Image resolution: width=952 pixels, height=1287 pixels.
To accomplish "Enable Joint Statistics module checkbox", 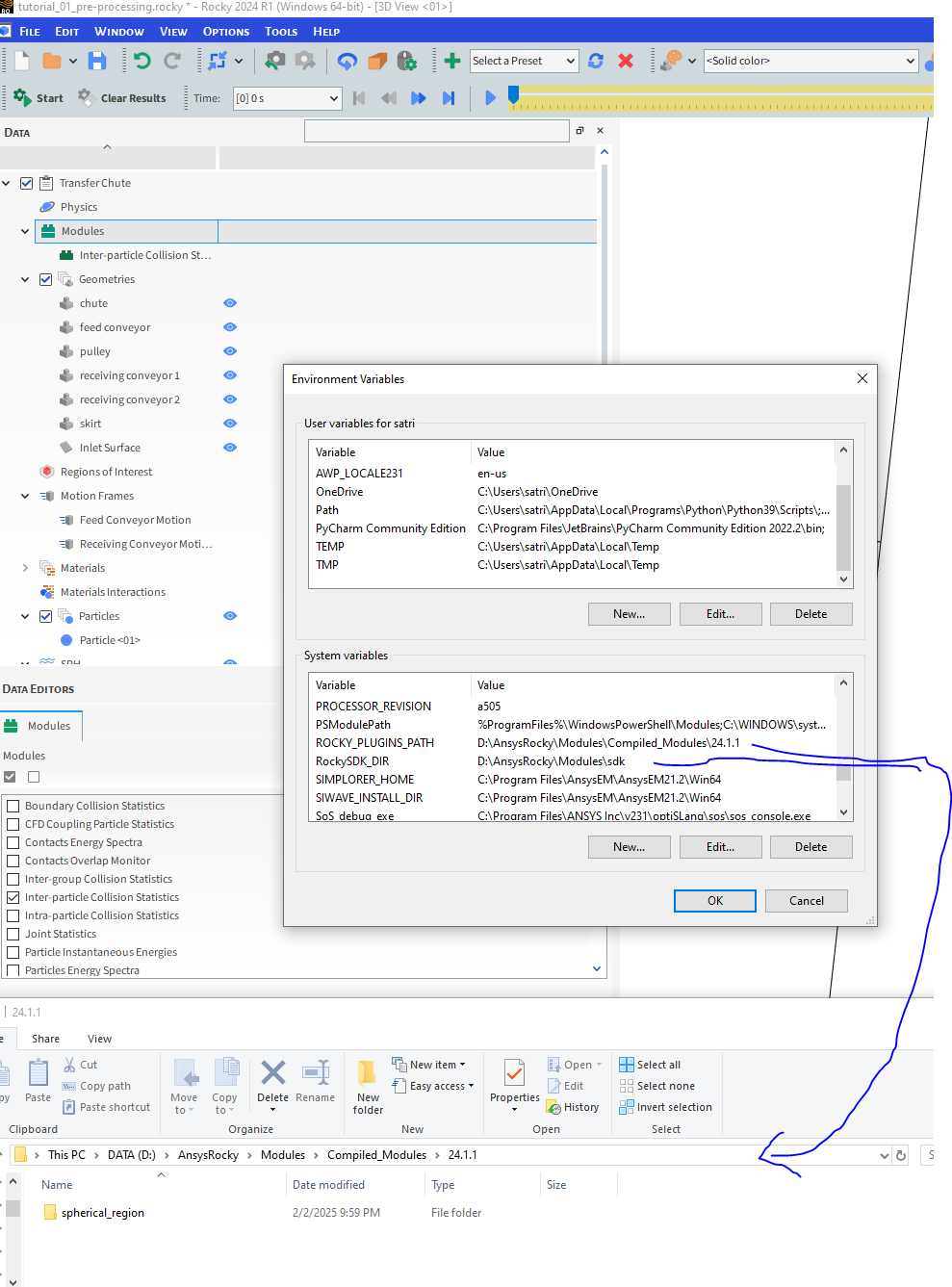I will pos(13,934).
